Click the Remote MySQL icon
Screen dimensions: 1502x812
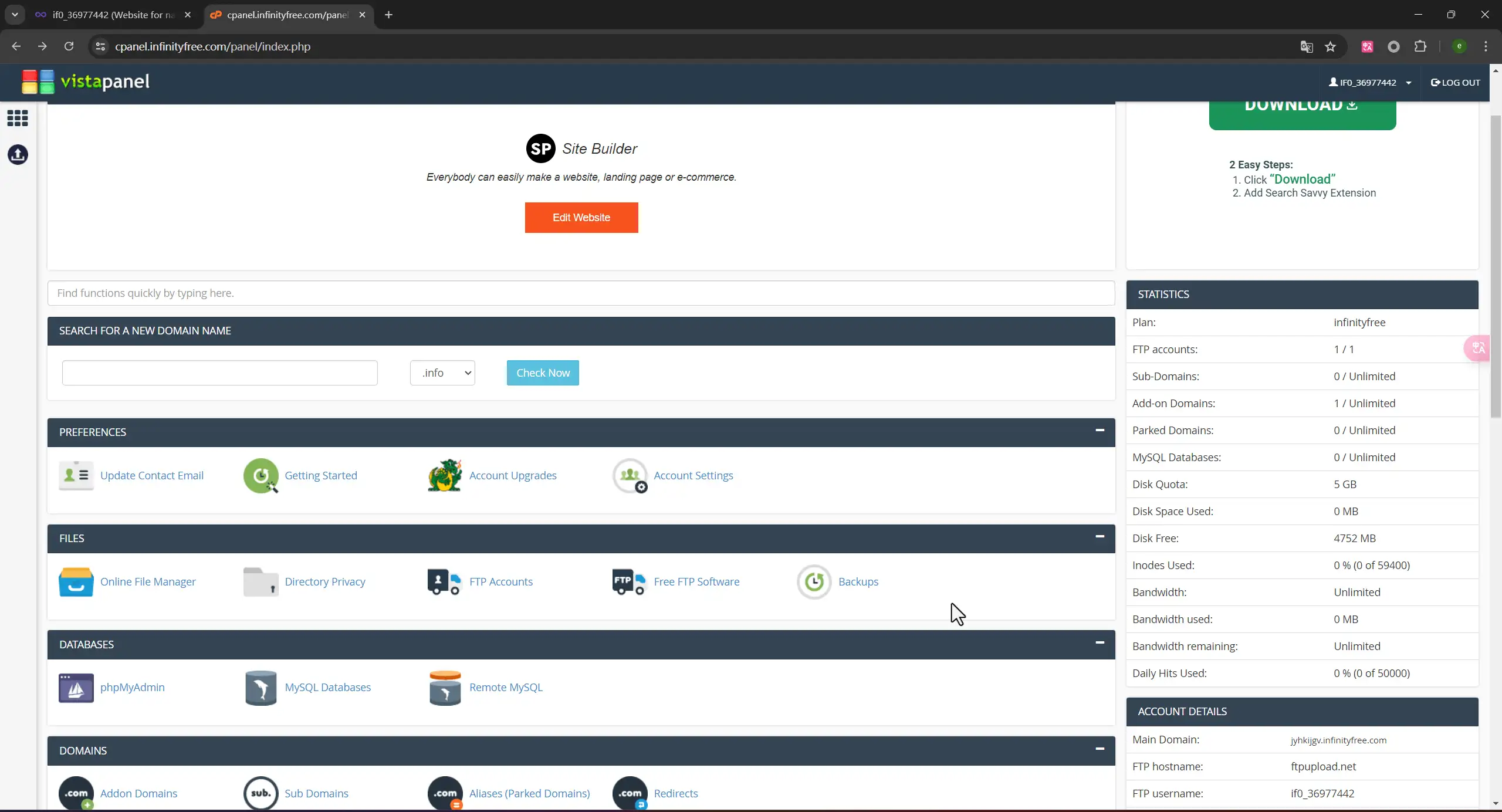pos(445,688)
